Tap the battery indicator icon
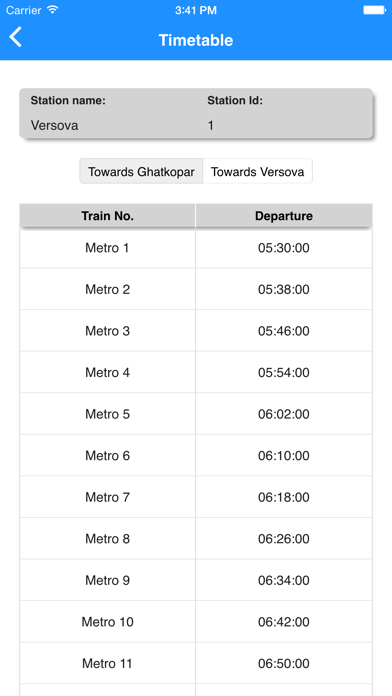Image resolution: width=392 pixels, height=696 pixels. pyautogui.click(x=374, y=10)
